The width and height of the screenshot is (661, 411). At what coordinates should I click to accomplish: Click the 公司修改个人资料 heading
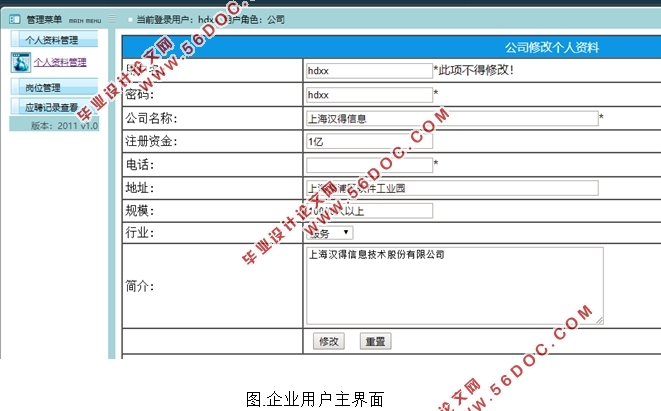[552, 47]
